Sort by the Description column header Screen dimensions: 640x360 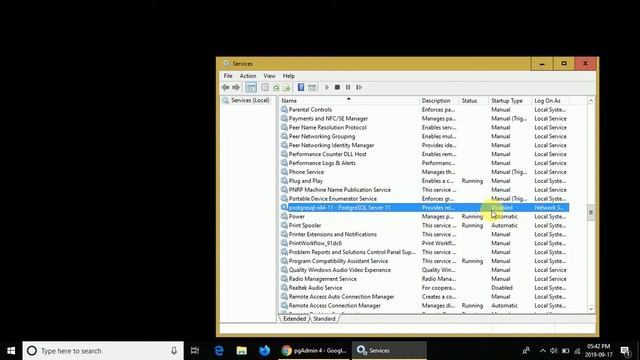439,100
